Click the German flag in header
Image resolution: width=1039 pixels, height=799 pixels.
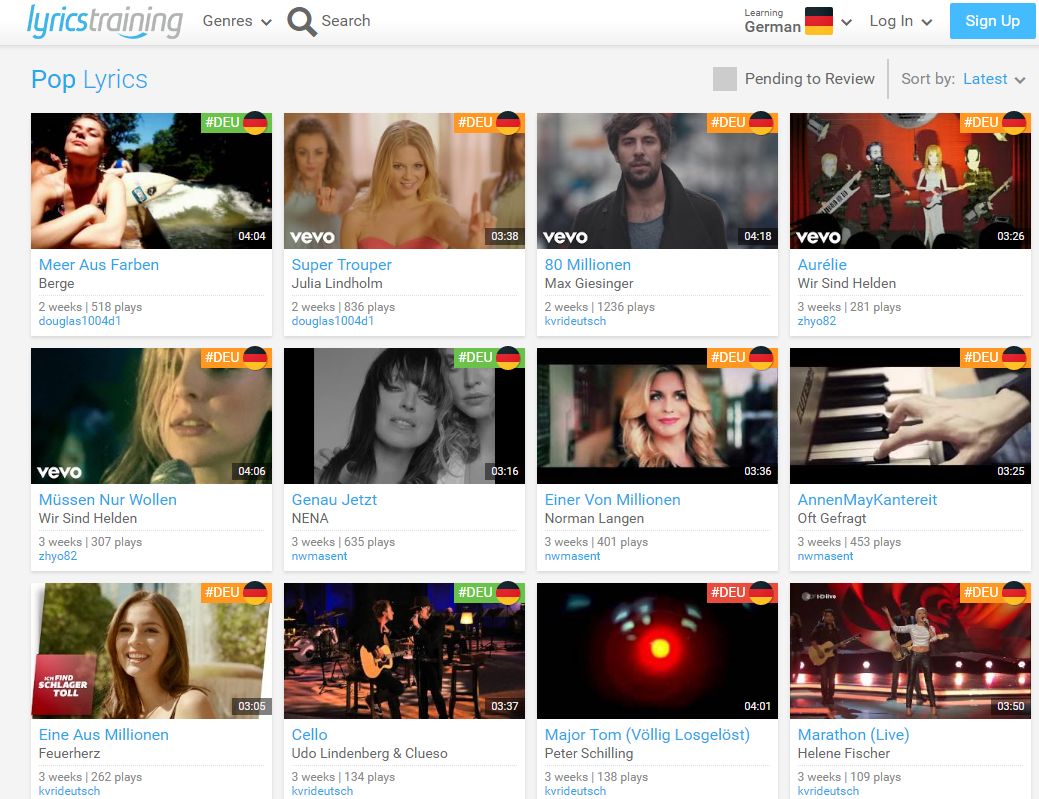pyautogui.click(x=819, y=21)
